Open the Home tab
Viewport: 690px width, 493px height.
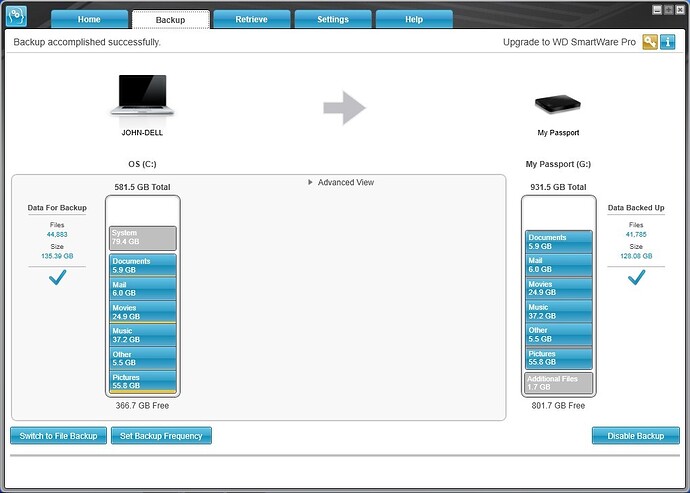pos(89,19)
